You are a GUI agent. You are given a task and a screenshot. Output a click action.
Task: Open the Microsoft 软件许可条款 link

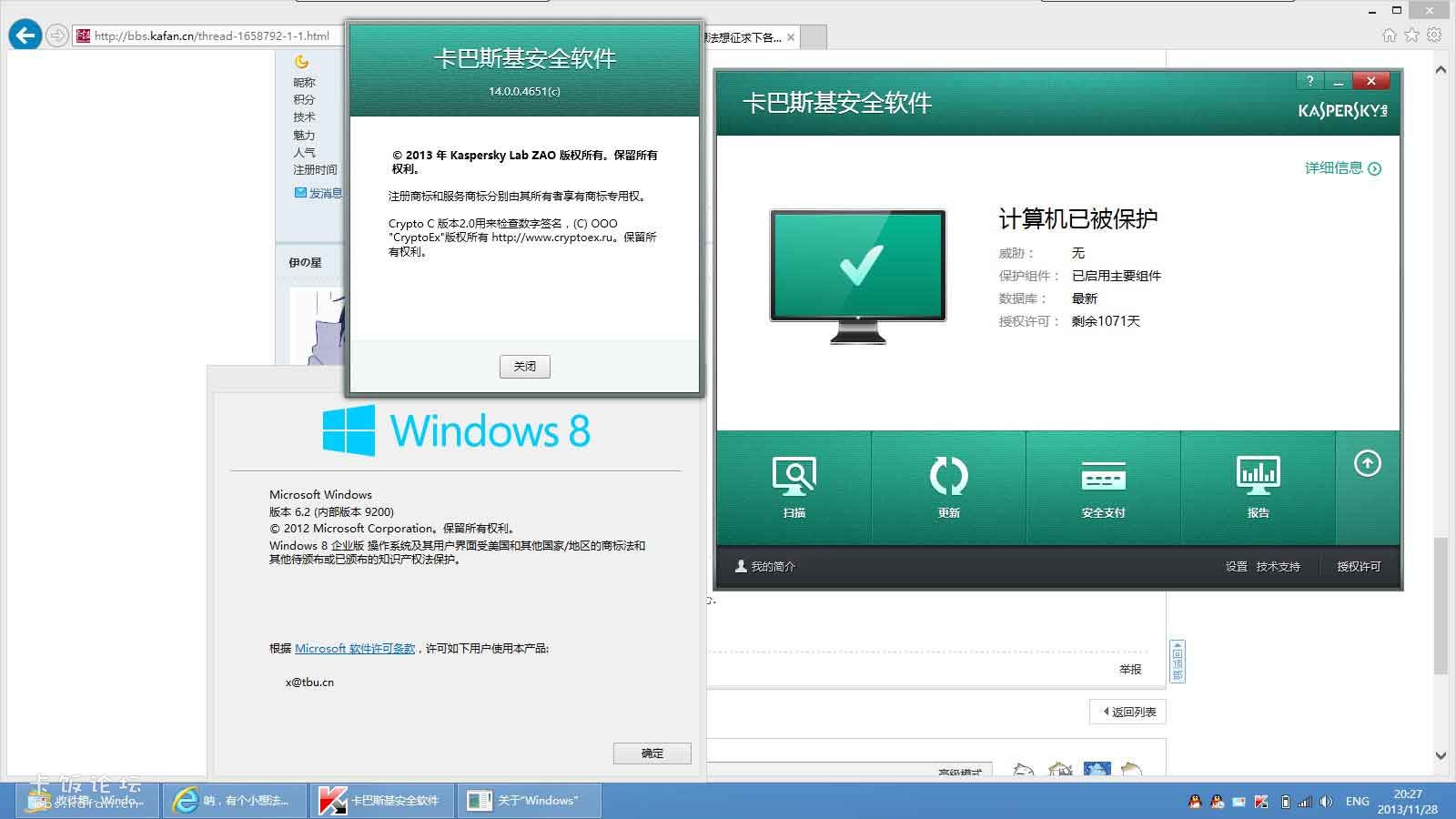tap(355, 649)
